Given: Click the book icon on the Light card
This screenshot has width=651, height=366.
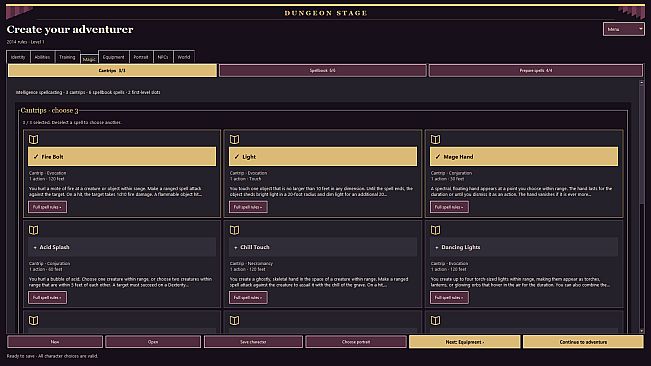Looking at the screenshot, I should (x=235, y=139).
